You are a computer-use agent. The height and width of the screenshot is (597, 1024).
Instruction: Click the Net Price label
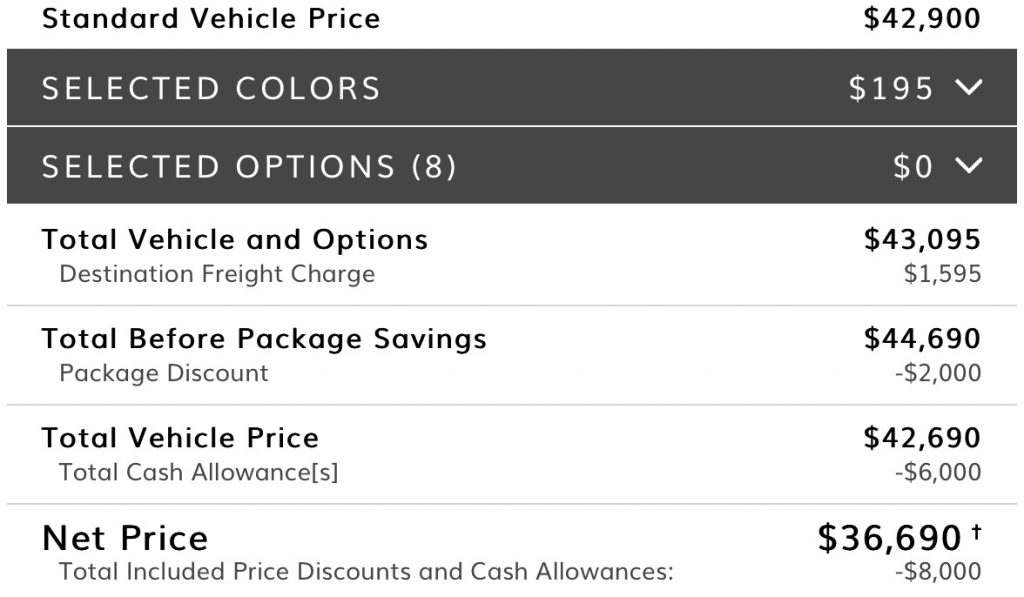click(125, 538)
